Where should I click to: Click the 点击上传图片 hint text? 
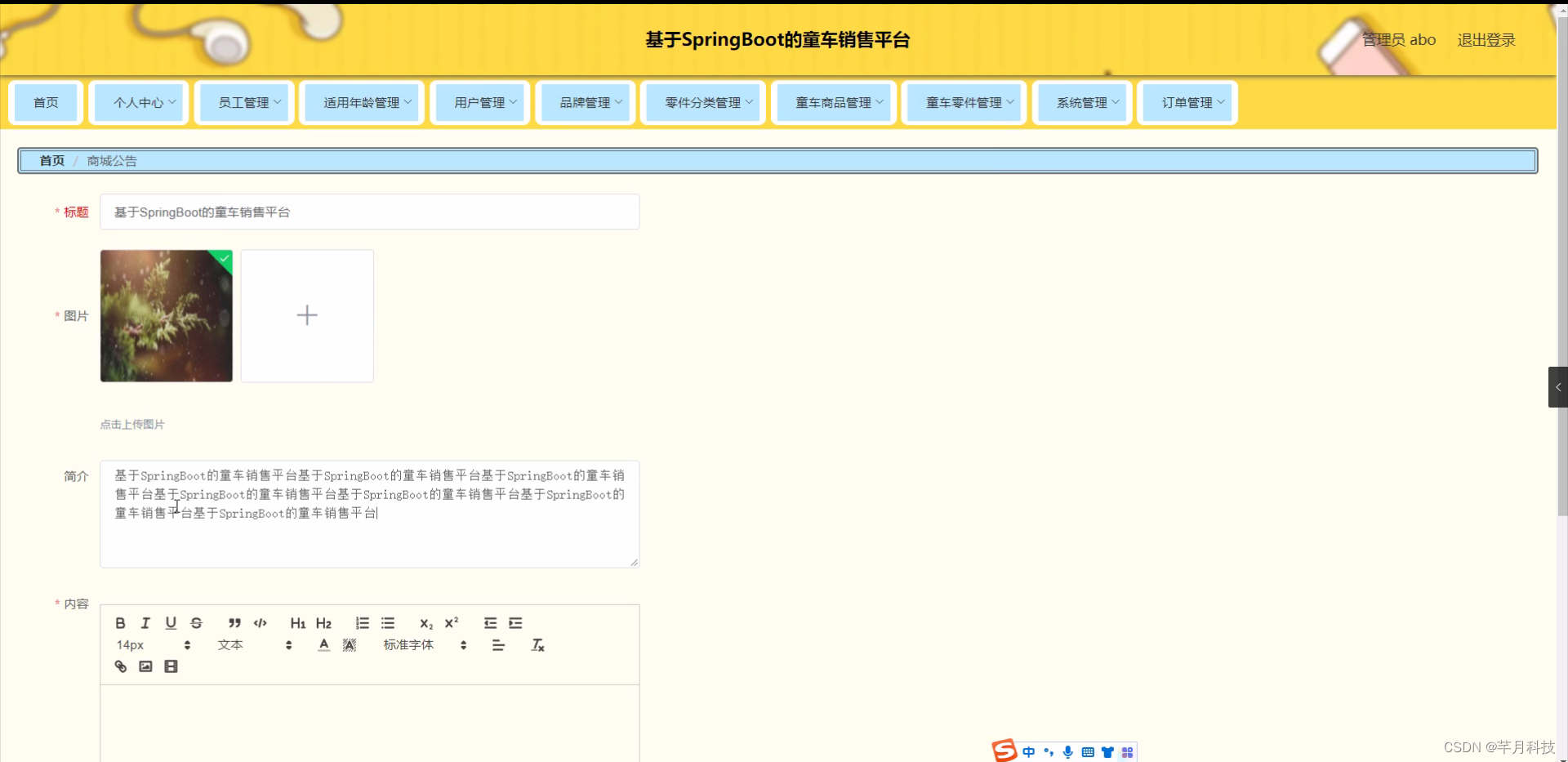[x=132, y=425]
